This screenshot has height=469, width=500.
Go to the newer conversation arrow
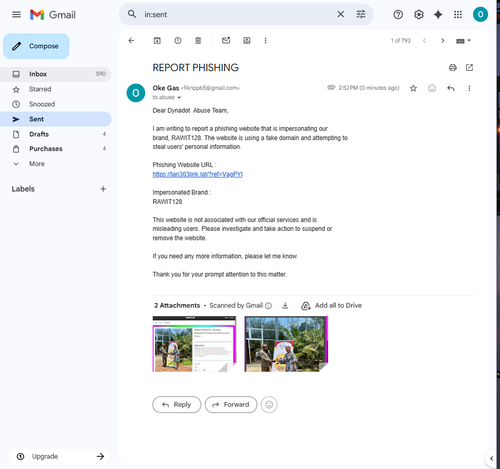424,41
